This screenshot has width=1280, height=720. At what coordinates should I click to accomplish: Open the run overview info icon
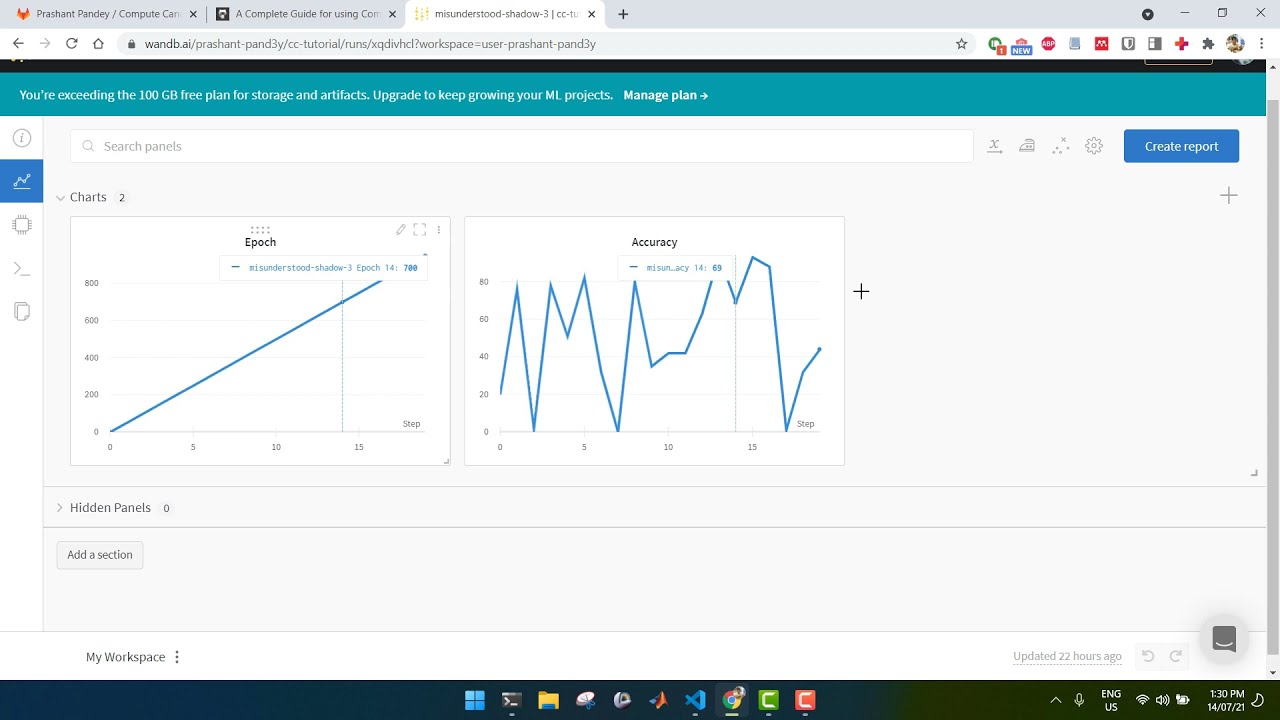click(x=21, y=138)
